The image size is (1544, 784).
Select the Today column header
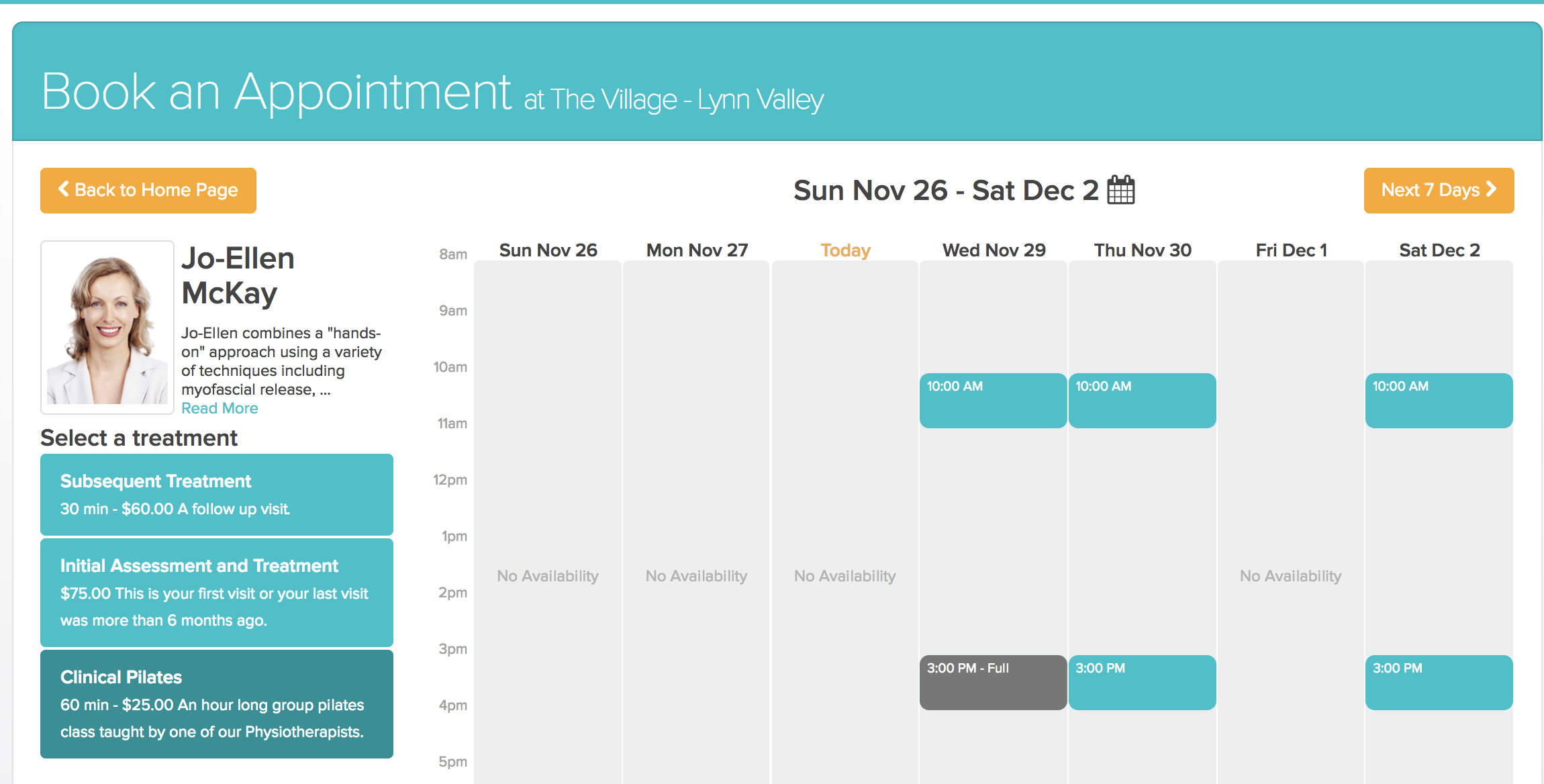click(x=845, y=250)
